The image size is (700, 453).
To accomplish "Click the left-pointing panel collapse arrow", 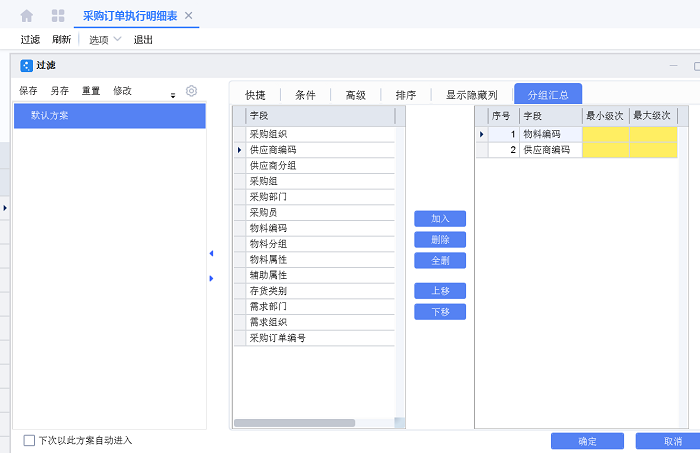I will [x=211, y=253].
